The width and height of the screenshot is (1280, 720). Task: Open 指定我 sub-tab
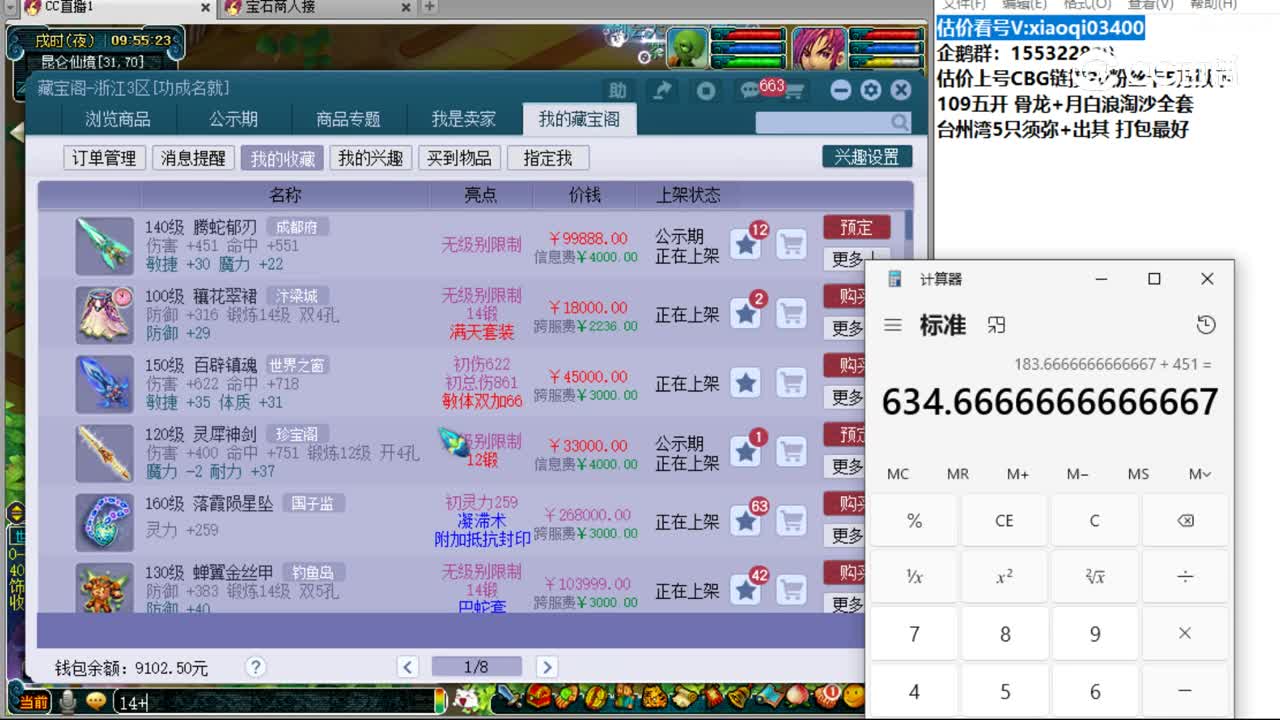548,158
